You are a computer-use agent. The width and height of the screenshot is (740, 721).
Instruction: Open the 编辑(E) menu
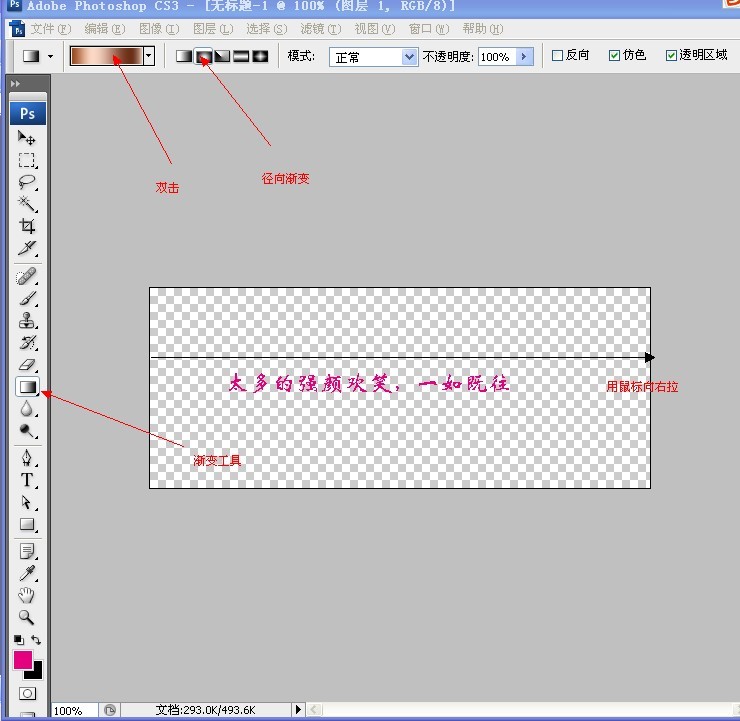point(105,29)
